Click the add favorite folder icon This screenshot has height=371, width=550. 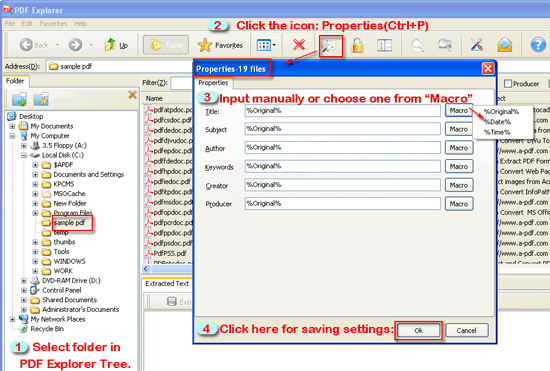click(41, 100)
